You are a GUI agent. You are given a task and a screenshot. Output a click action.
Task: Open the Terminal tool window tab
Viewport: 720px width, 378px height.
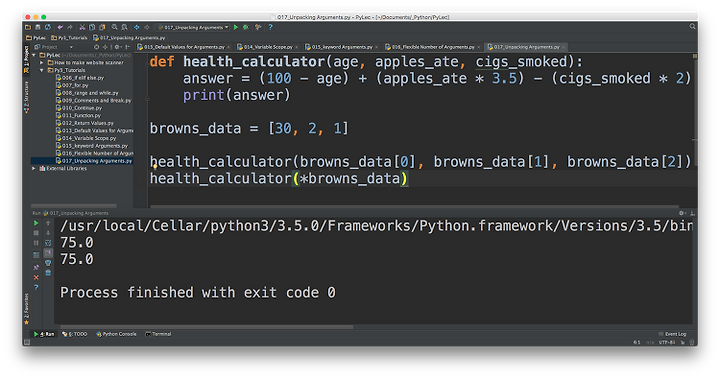click(x=158, y=334)
